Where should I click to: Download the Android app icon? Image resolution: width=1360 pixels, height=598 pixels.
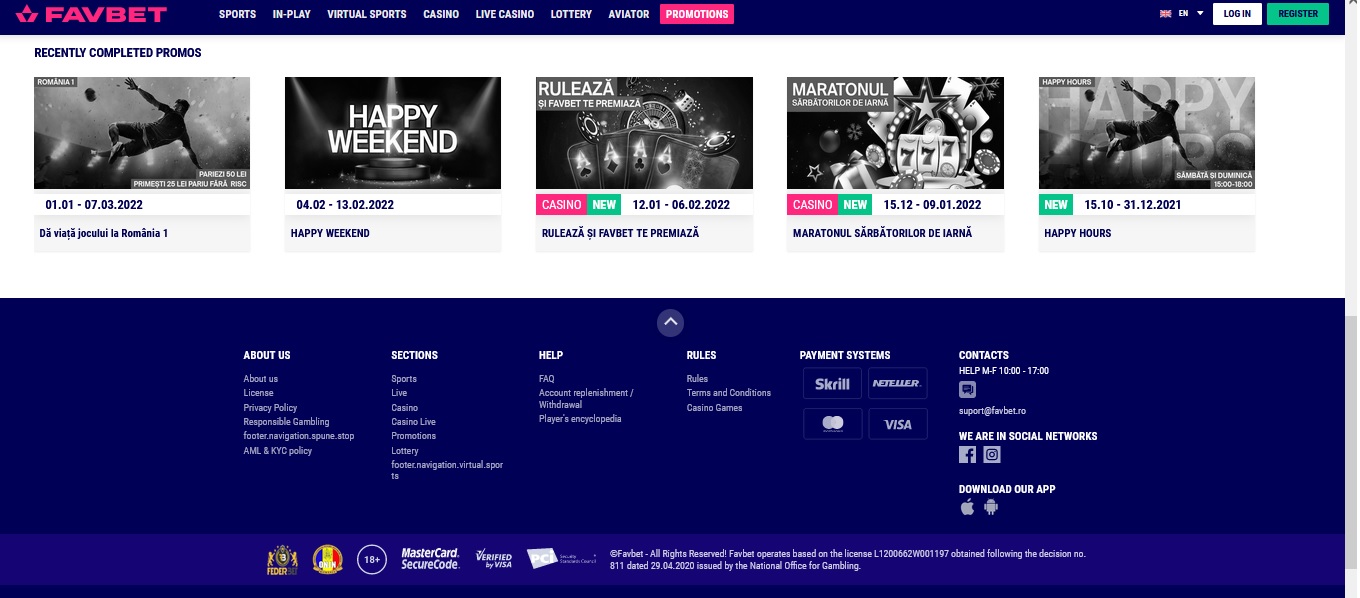(x=991, y=507)
